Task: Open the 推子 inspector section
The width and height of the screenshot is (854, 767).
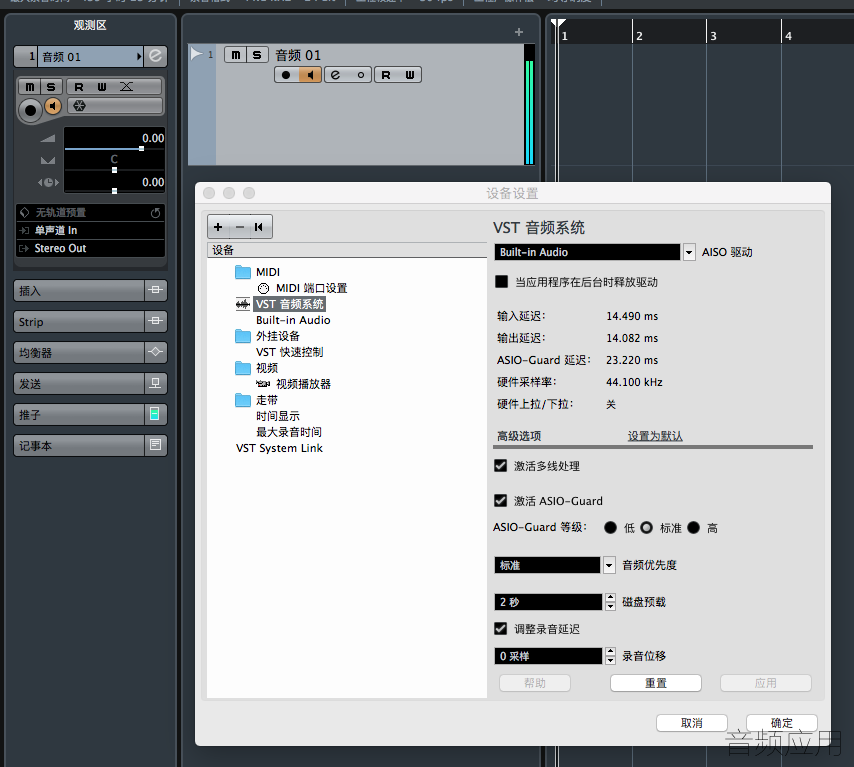Action: [79, 415]
